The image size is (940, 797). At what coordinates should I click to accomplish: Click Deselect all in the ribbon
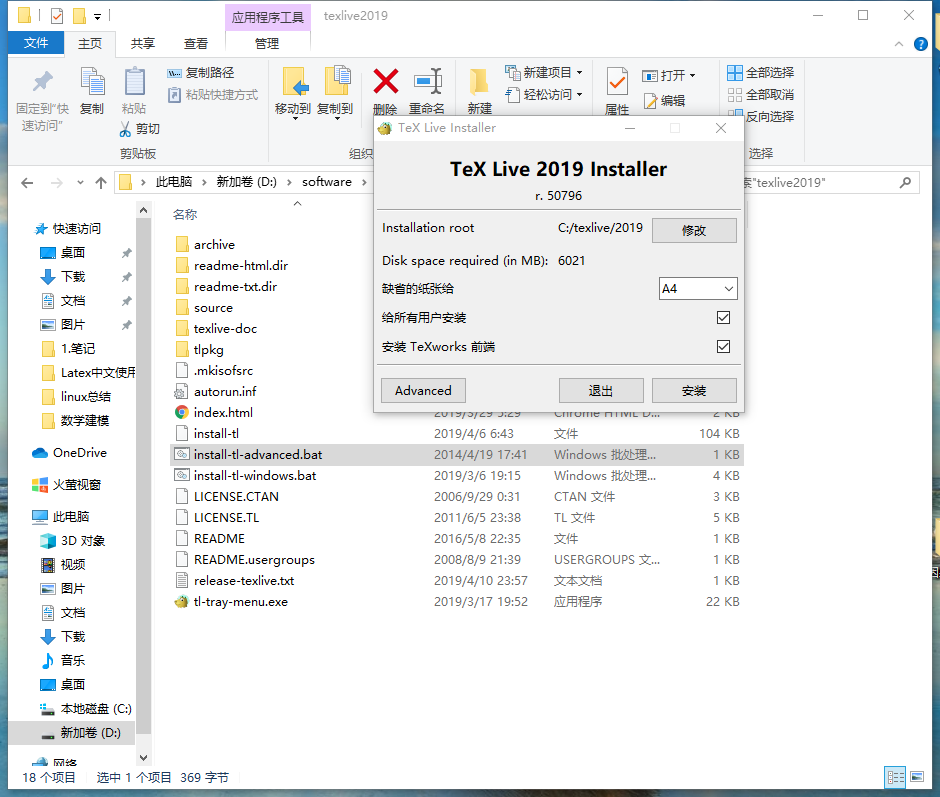[x=761, y=95]
